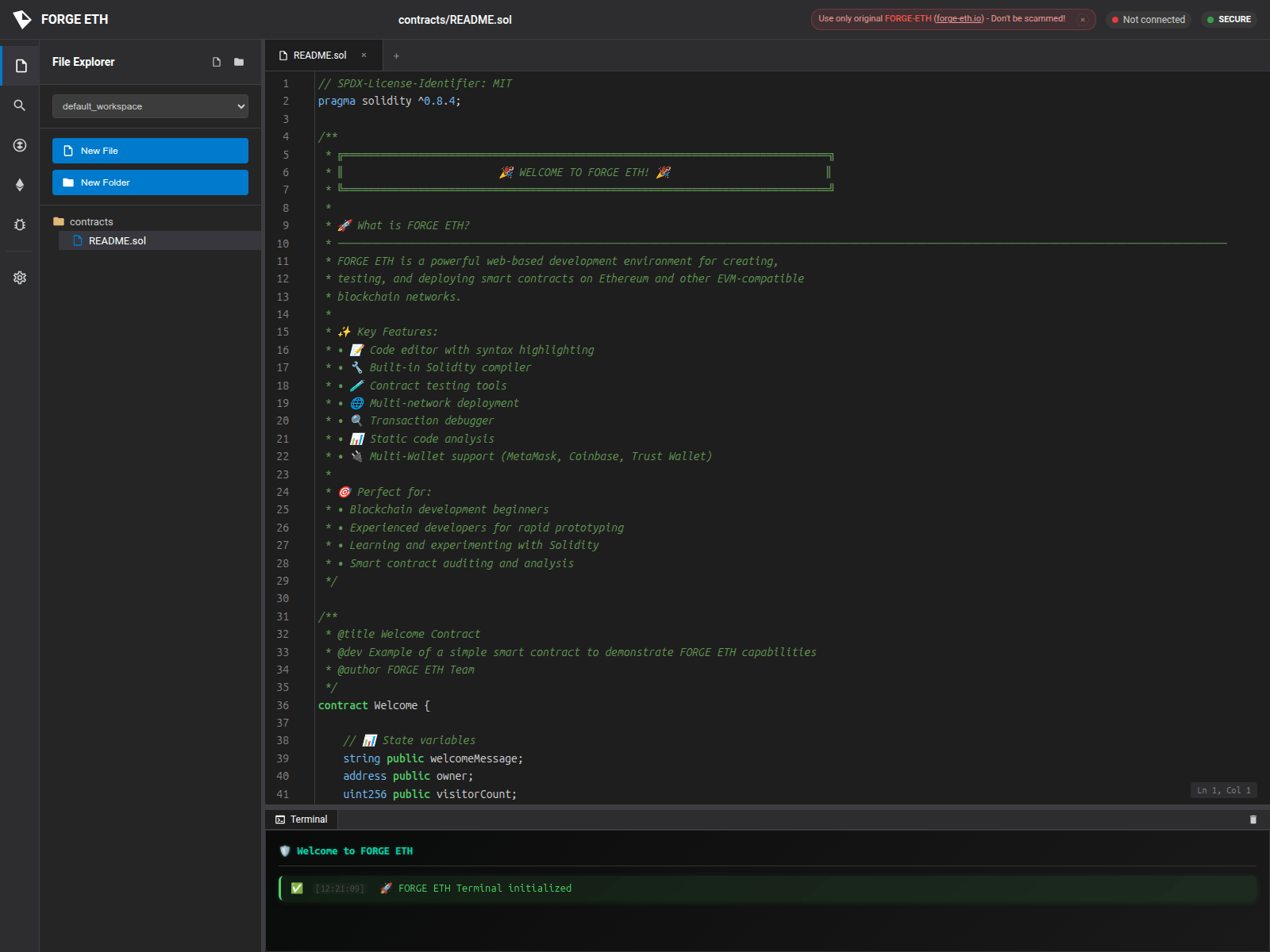Open a new editor tab with the plus button
The image size is (1270, 952).
click(x=396, y=56)
